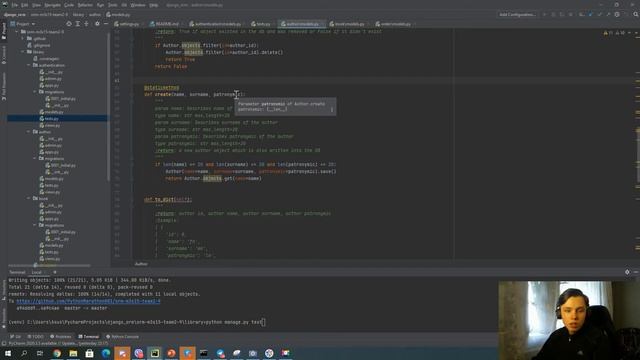Open the Problems tool window button
640x360 pixels.
coord(60,337)
